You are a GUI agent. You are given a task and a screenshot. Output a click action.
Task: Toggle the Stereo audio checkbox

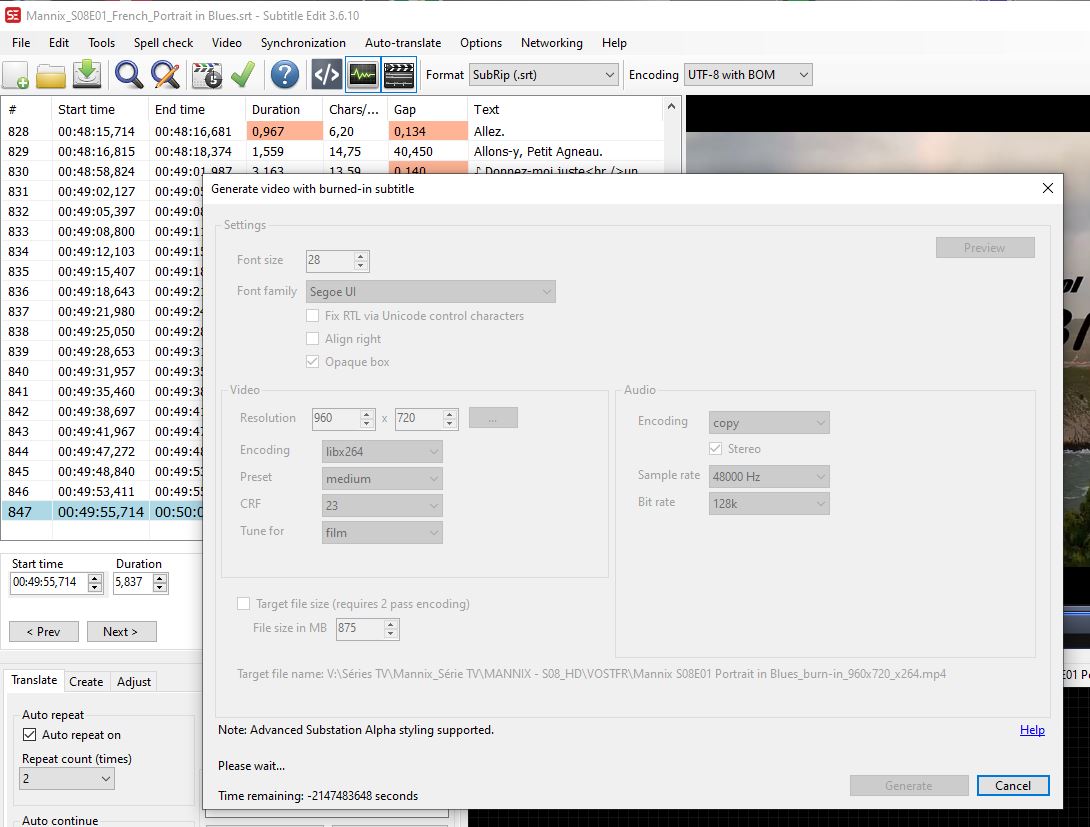point(715,449)
